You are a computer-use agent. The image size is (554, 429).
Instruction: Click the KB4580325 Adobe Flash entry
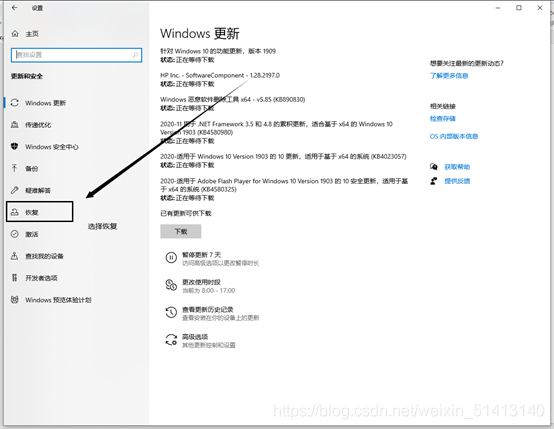point(284,189)
